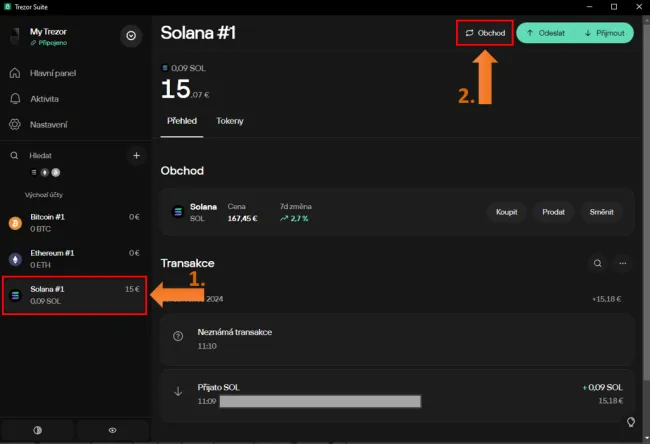
Task: Open Transakce three-dot more options menu
Action: [622, 264]
